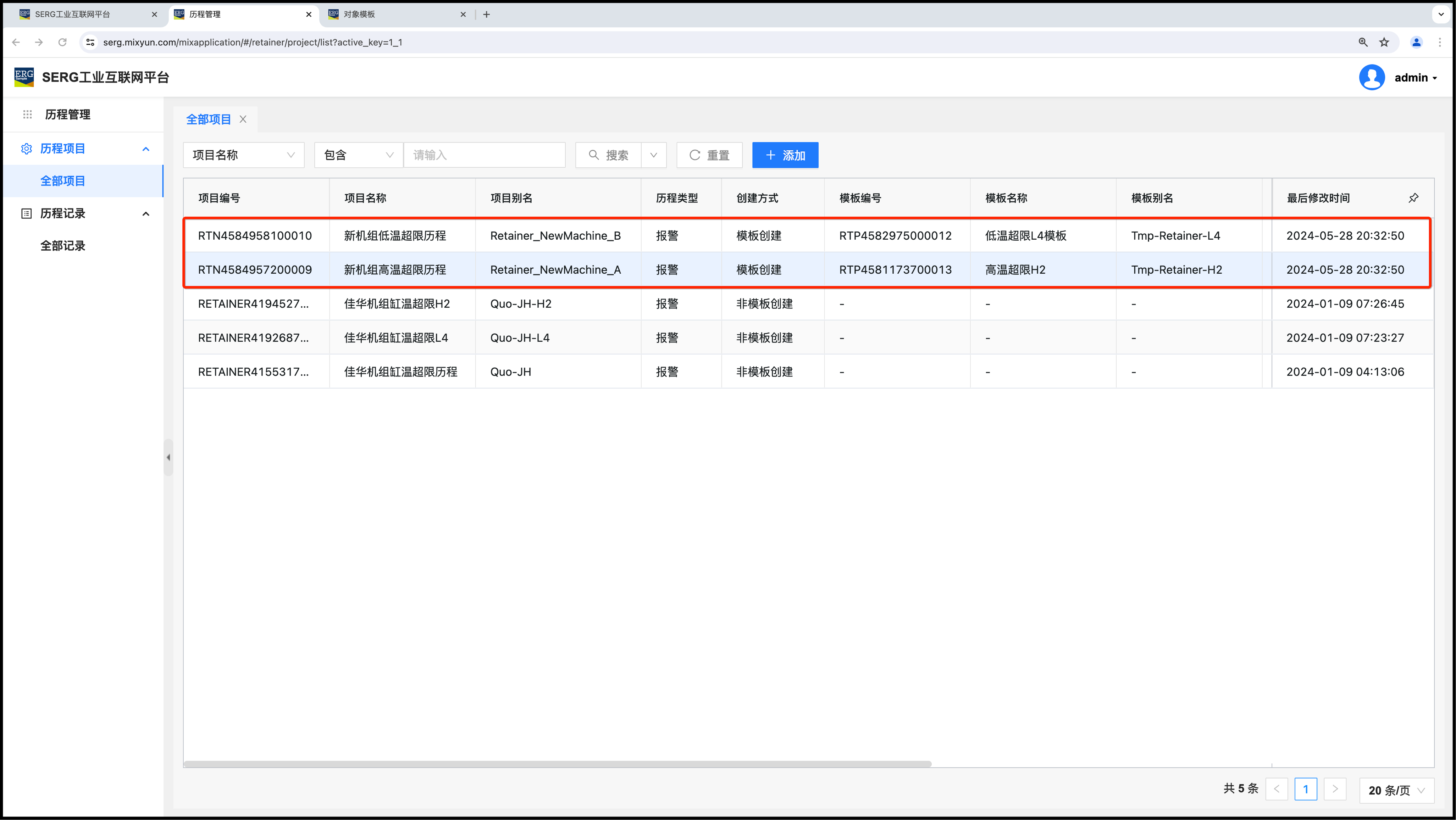Screen dimensions: 1456x820
Task: Close the 全部项目 tab with the X
Action: tap(243, 119)
